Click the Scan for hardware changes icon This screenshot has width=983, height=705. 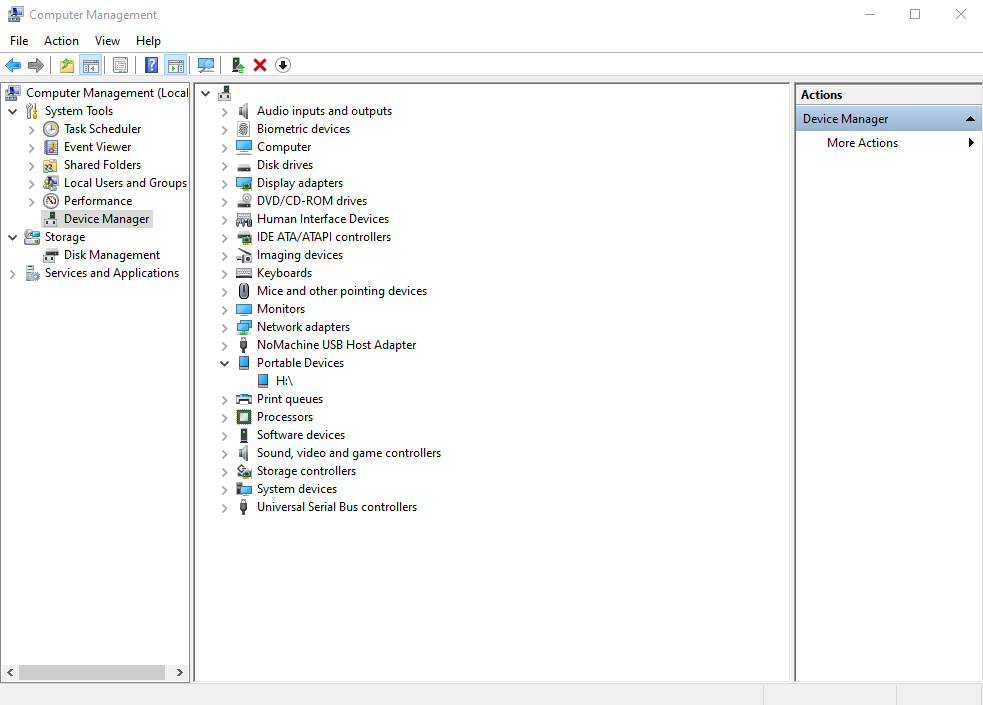[206, 64]
